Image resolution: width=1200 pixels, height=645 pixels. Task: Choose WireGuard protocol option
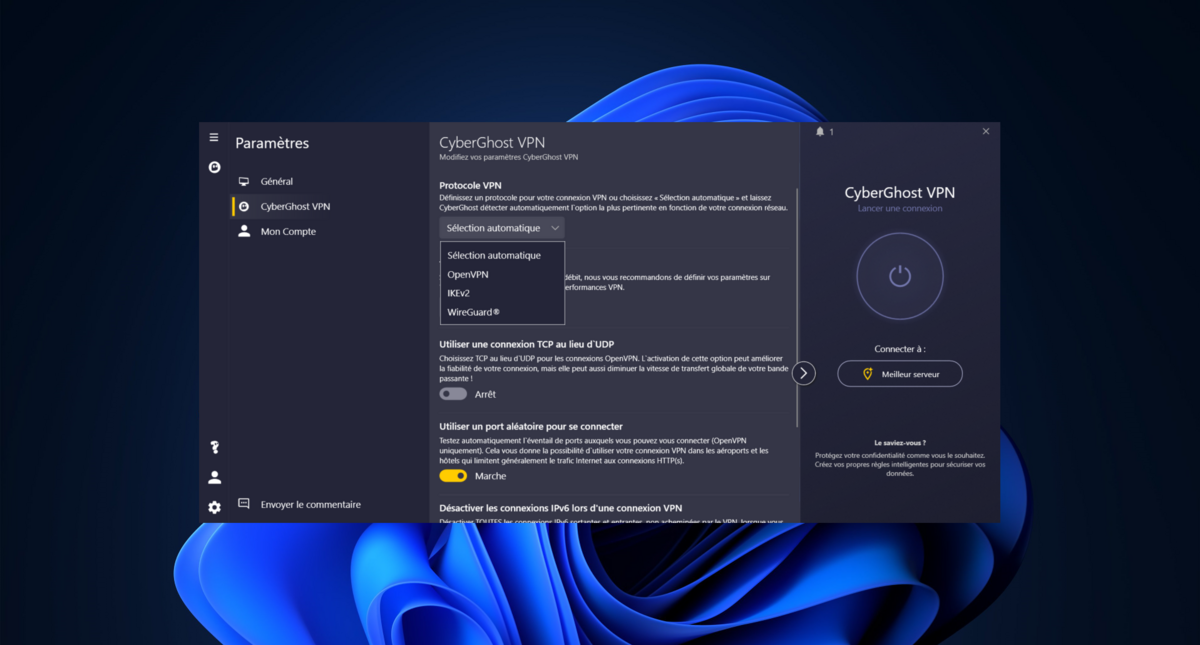point(502,312)
